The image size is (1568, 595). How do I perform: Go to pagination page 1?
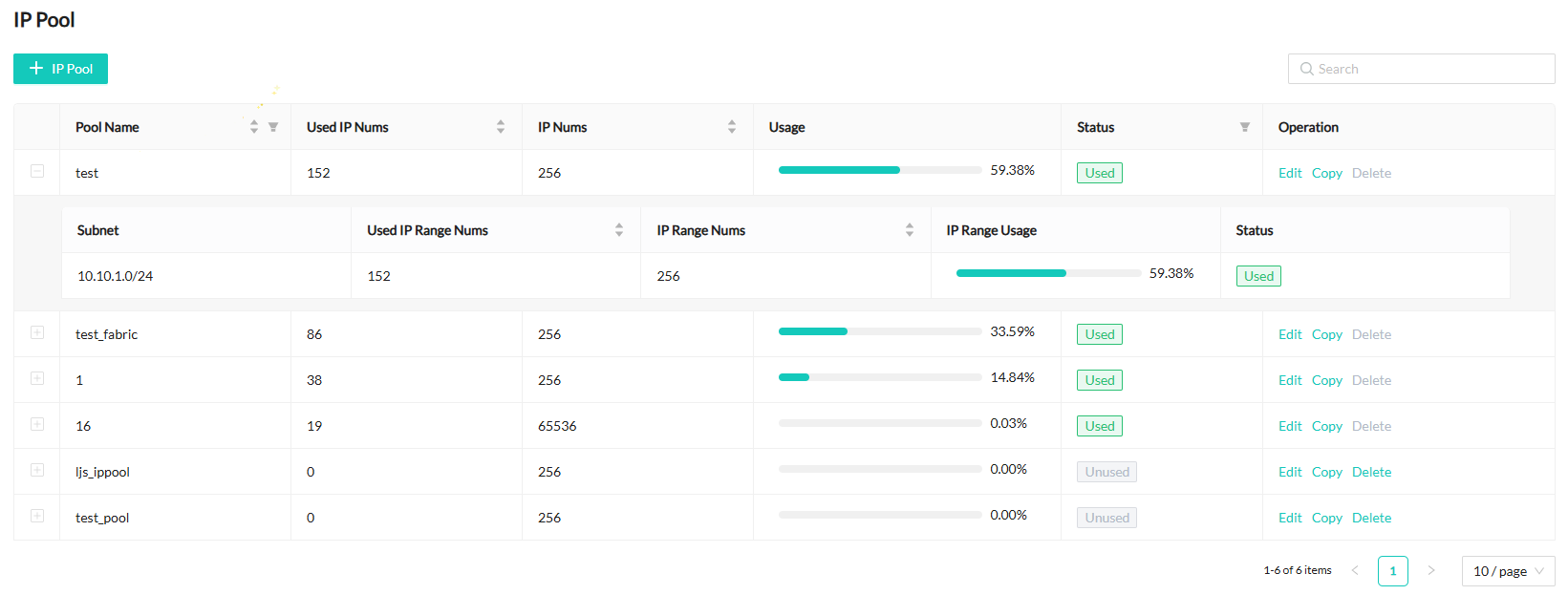click(x=1392, y=571)
